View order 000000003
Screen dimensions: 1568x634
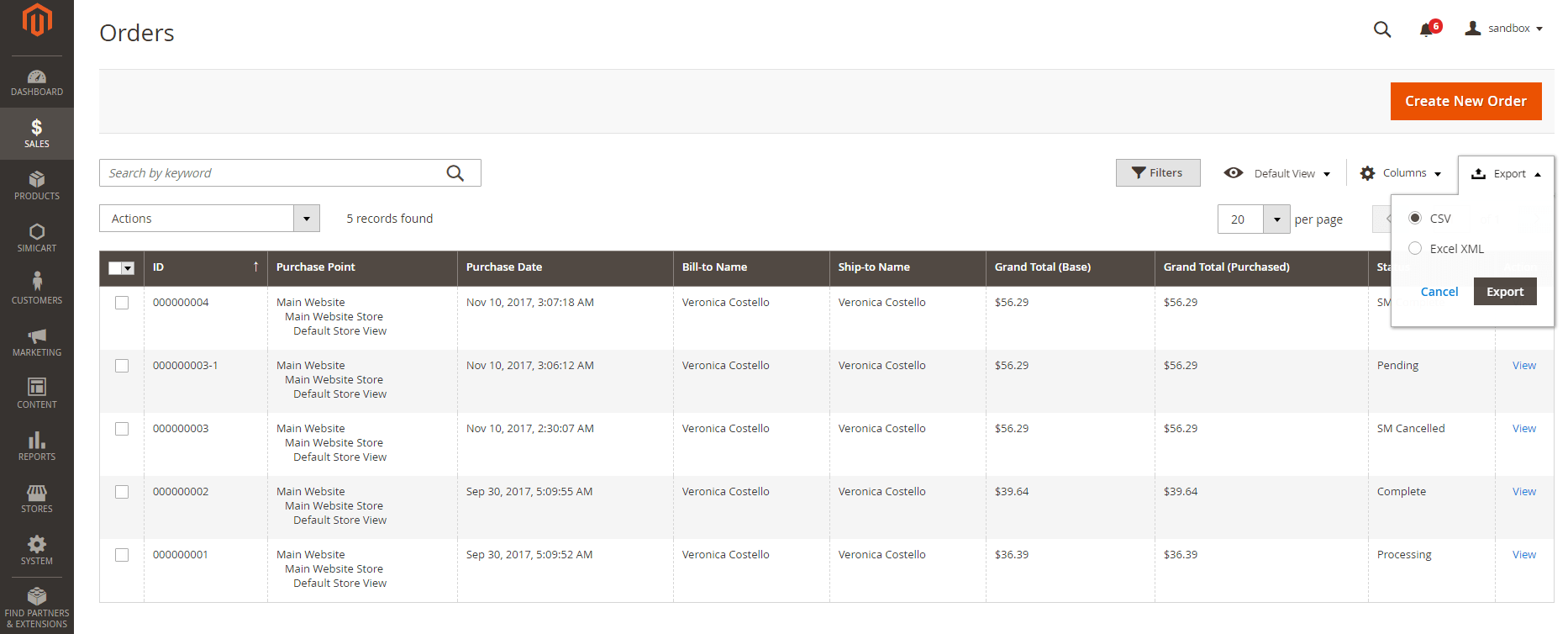coord(1524,429)
